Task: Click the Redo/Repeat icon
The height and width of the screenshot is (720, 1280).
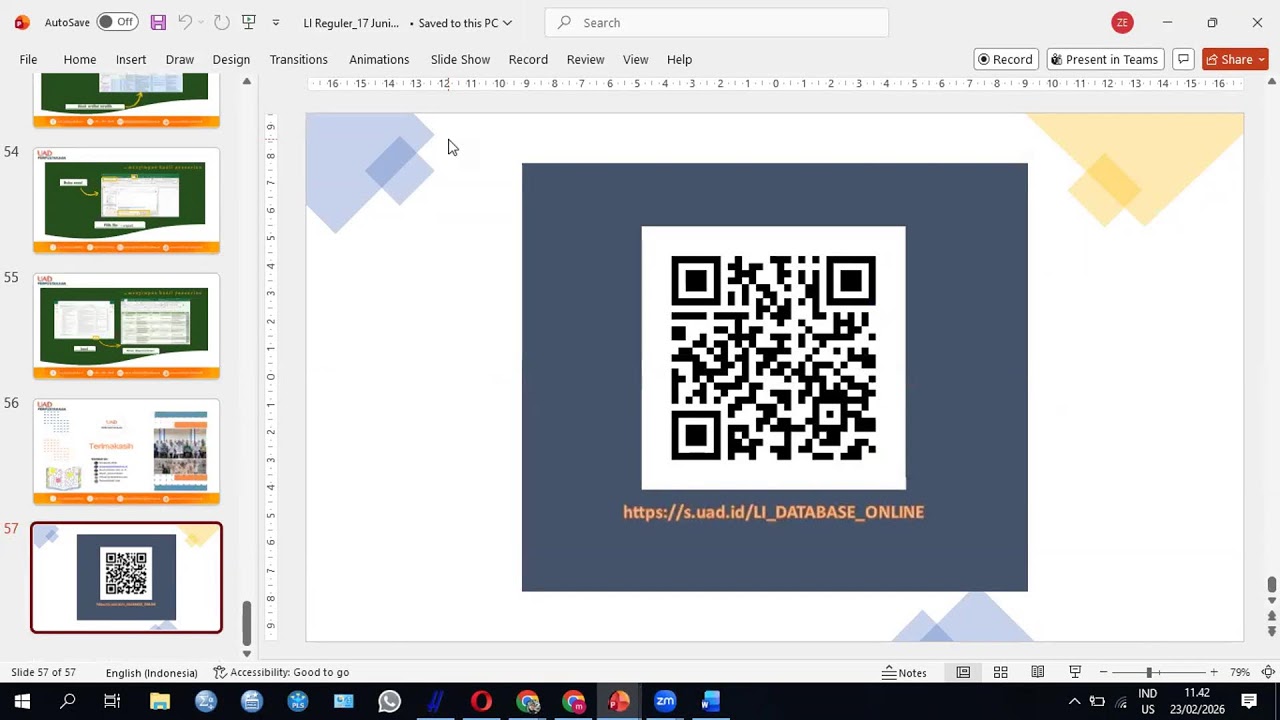Action: [x=222, y=22]
